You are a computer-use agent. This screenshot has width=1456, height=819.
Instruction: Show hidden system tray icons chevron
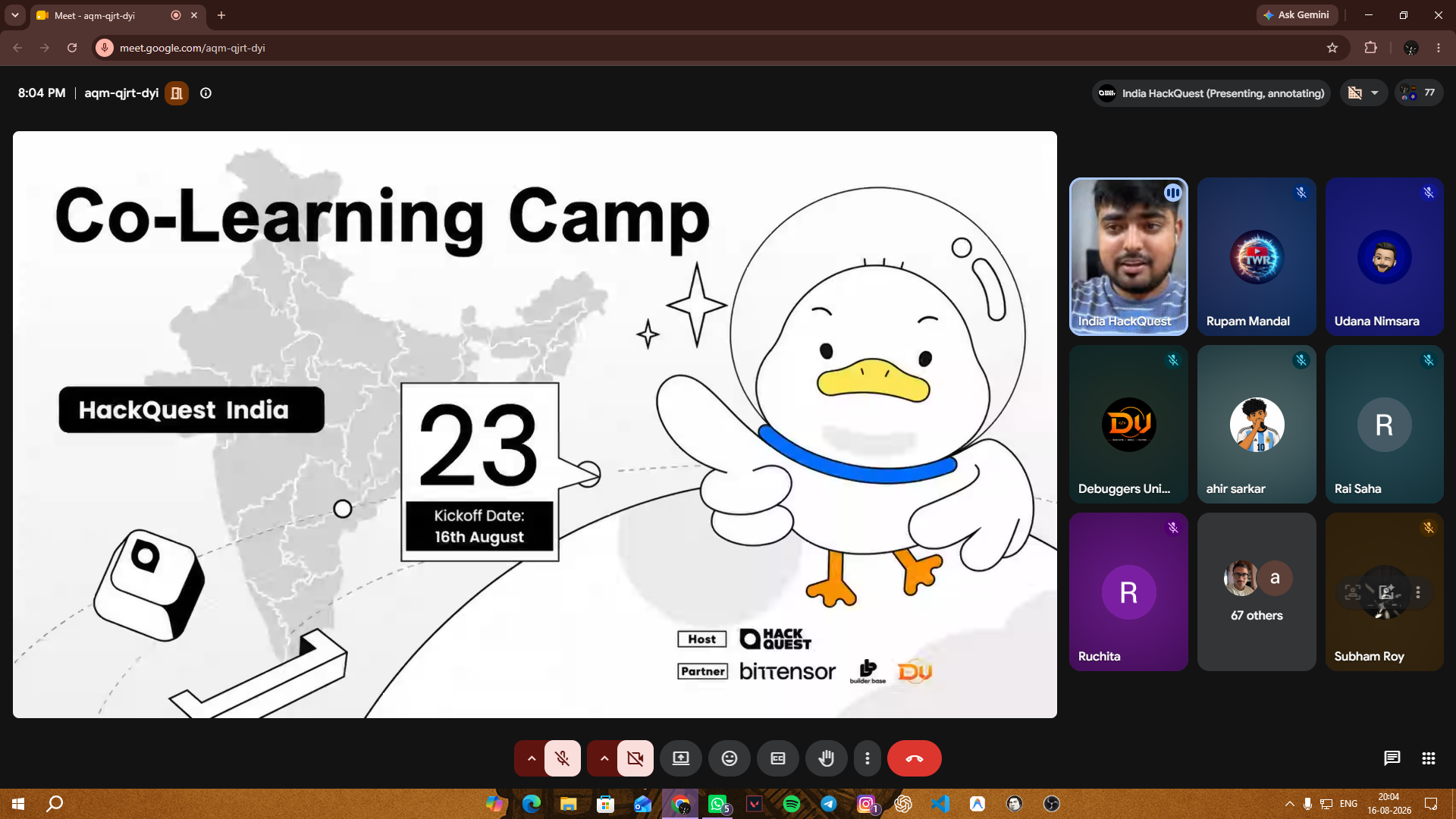pos(1289,804)
